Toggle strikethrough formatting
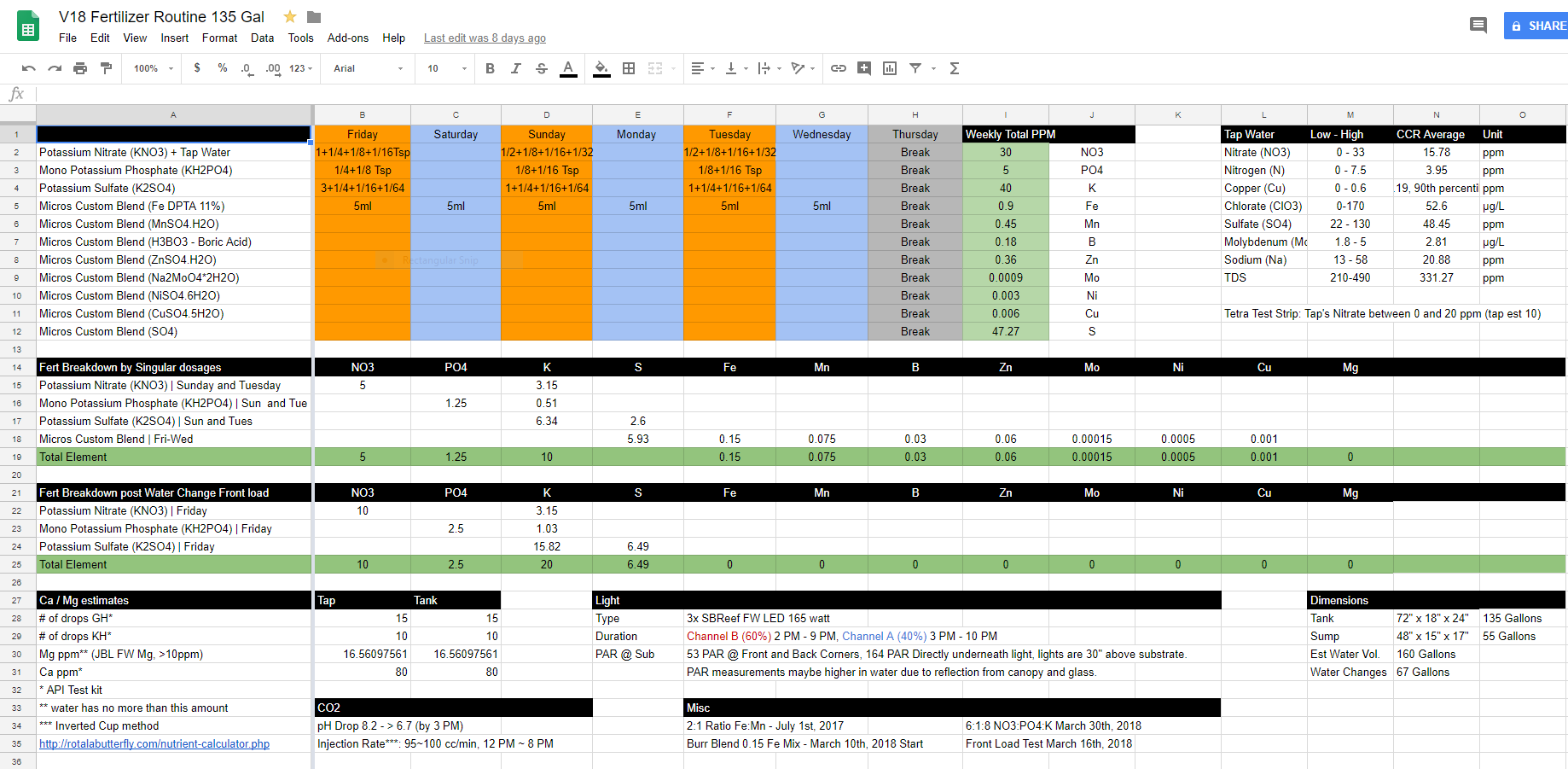Viewport: 1568px width, 769px height. (x=542, y=68)
